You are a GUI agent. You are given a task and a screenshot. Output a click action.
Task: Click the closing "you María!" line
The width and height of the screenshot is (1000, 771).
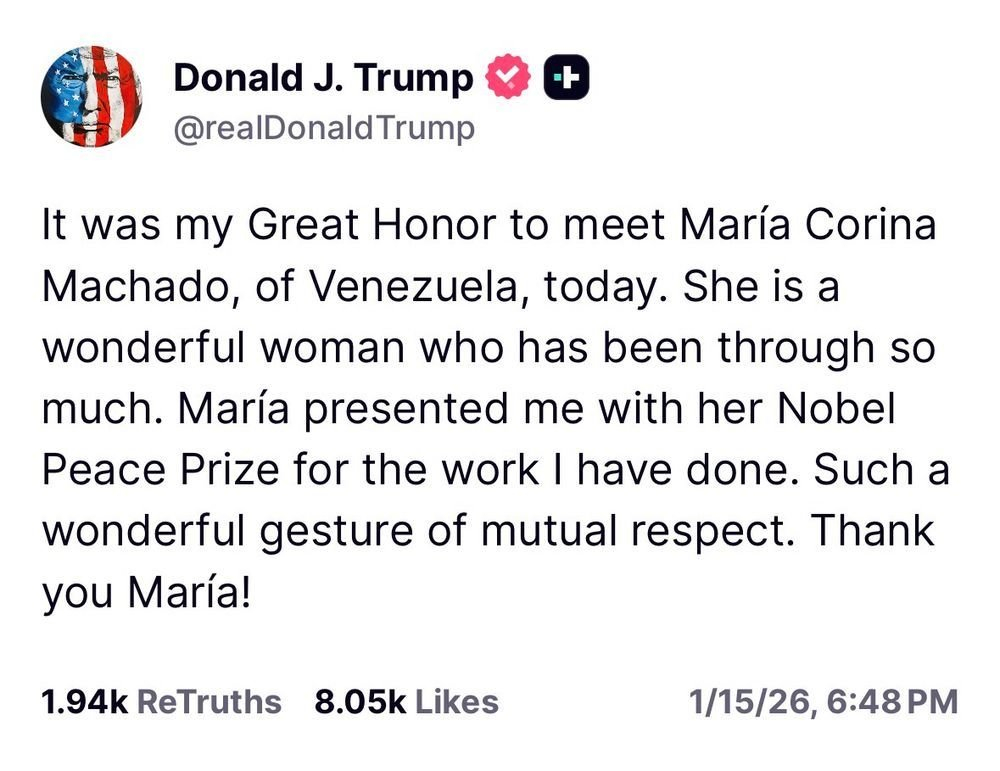[x=147, y=592]
